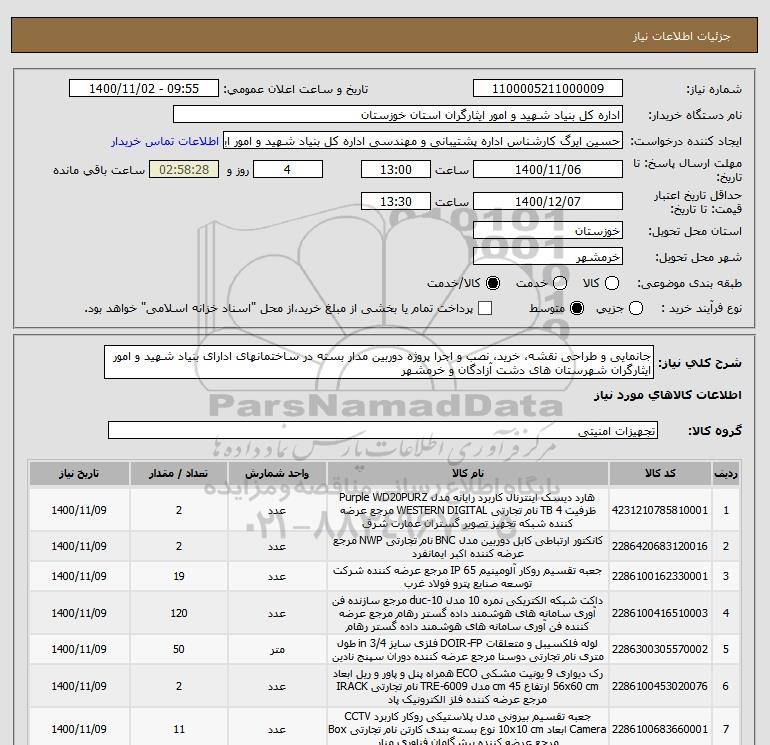Click the ردیف column header
This screenshot has width=770, height=745.
[726, 473]
